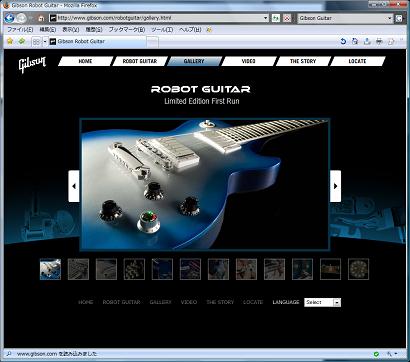The height and width of the screenshot is (362, 410).
Task: Open the ヘルプ(H) menu
Action: [190, 30]
